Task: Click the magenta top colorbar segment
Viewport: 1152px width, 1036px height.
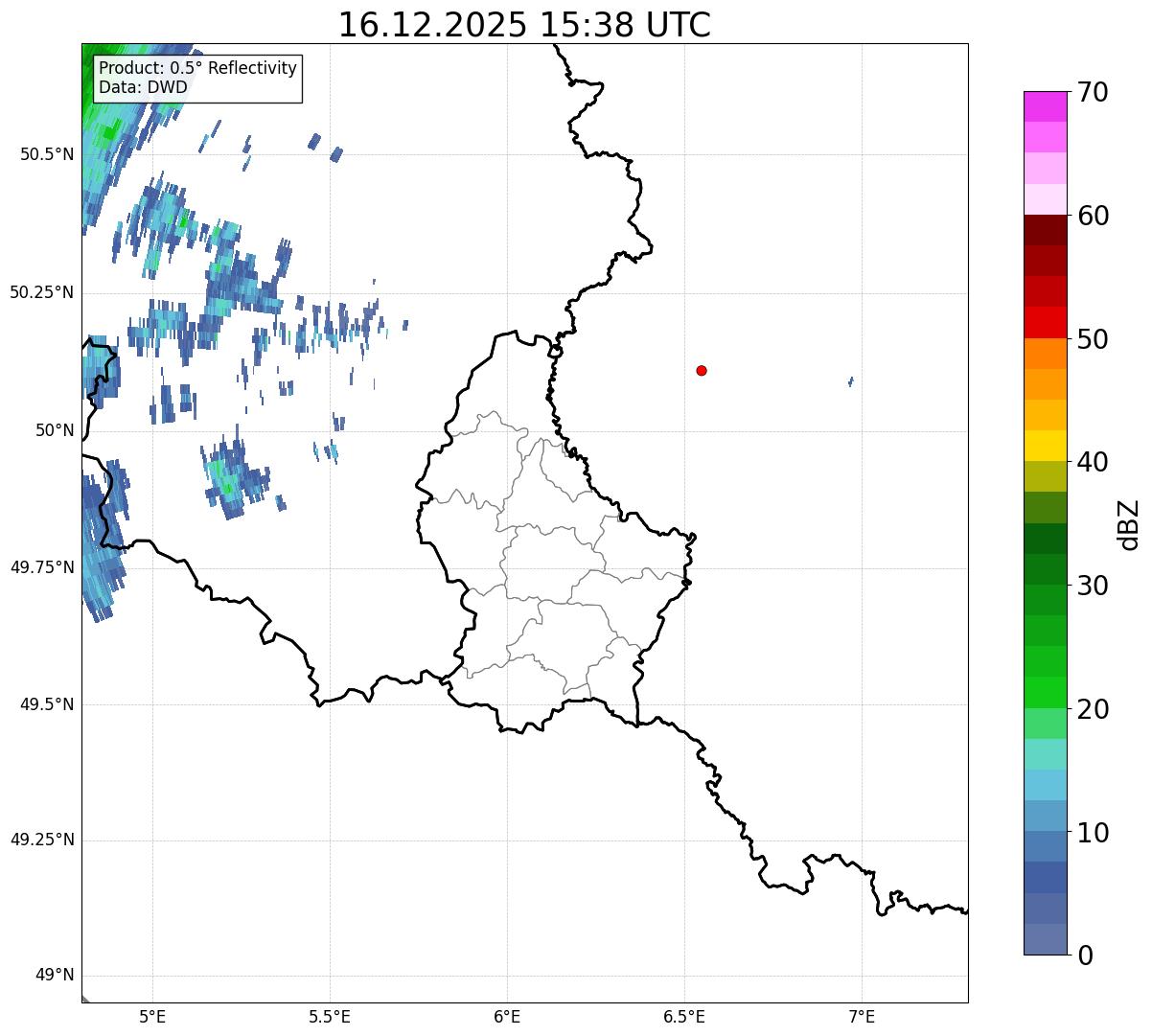Action: 1046,106
